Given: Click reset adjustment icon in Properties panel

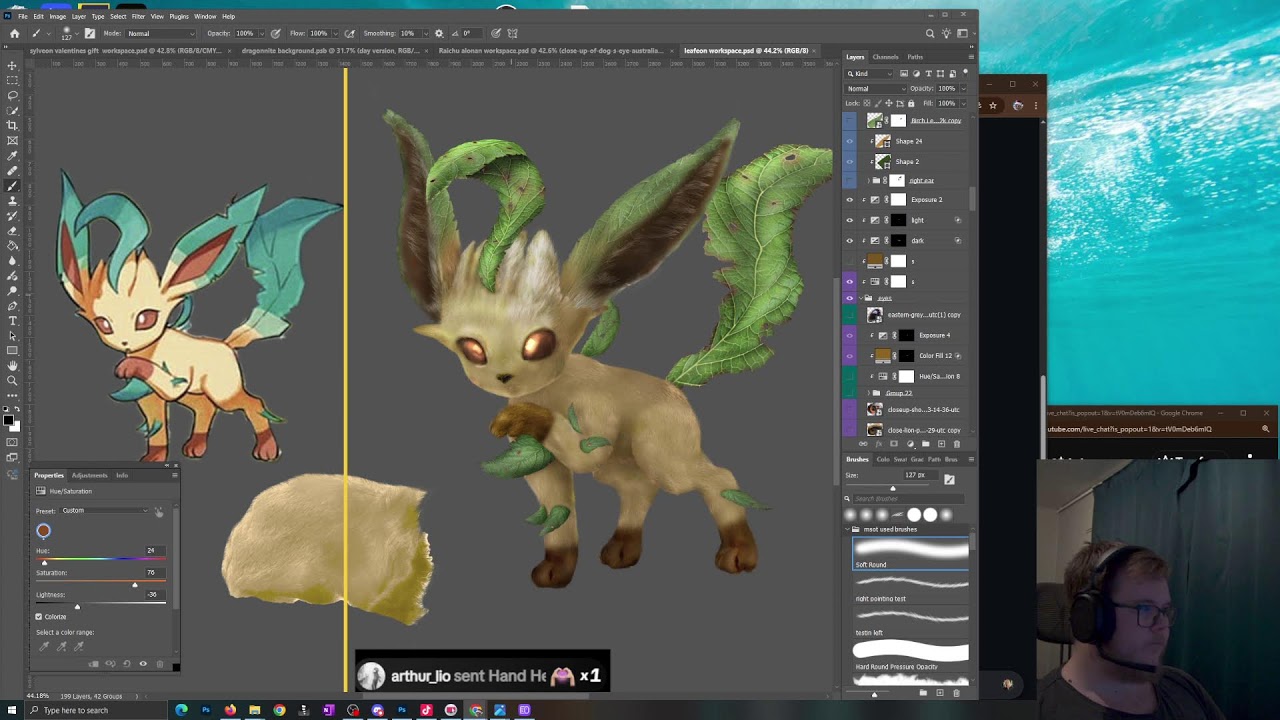Looking at the screenshot, I should point(126,664).
